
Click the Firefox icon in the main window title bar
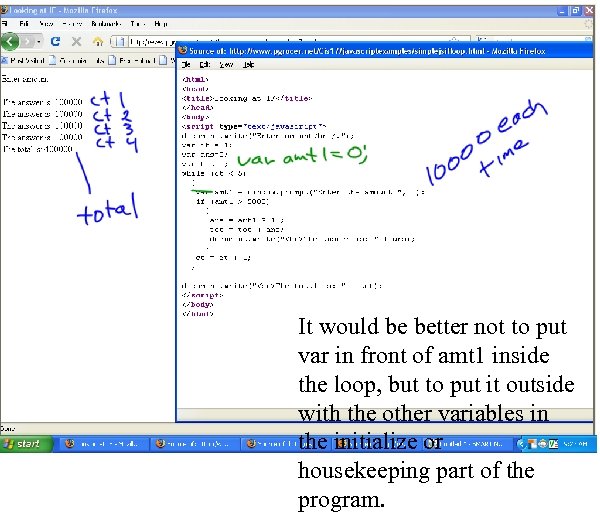[4, 10]
